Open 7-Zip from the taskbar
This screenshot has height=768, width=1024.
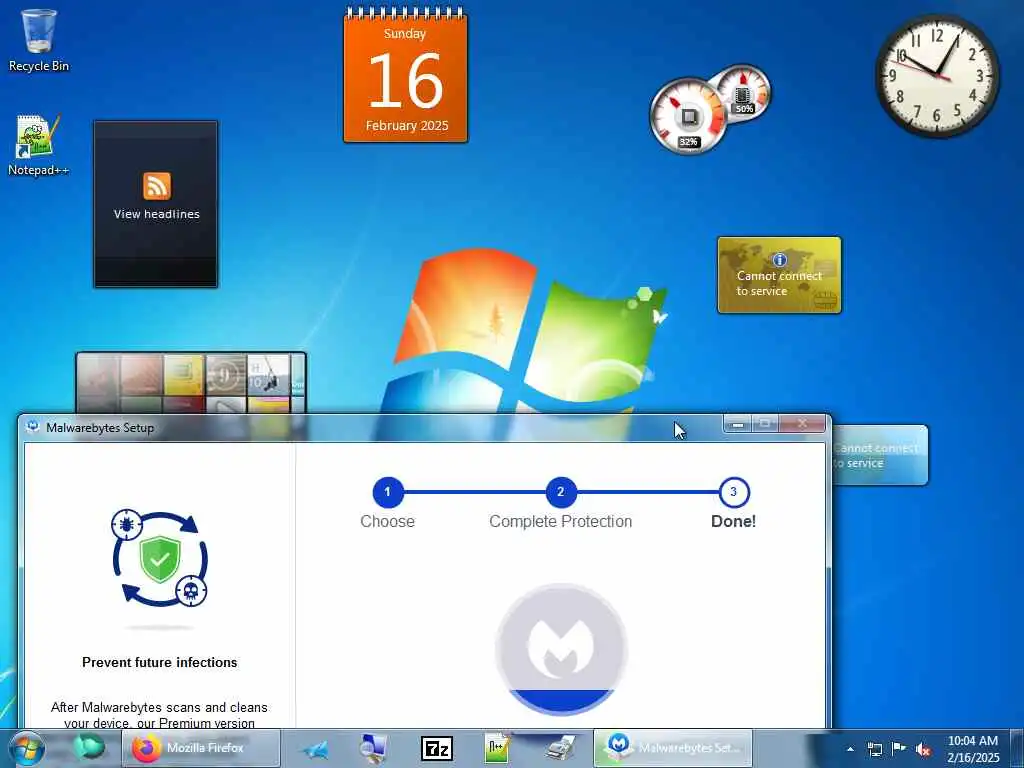(x=437, y=748)
